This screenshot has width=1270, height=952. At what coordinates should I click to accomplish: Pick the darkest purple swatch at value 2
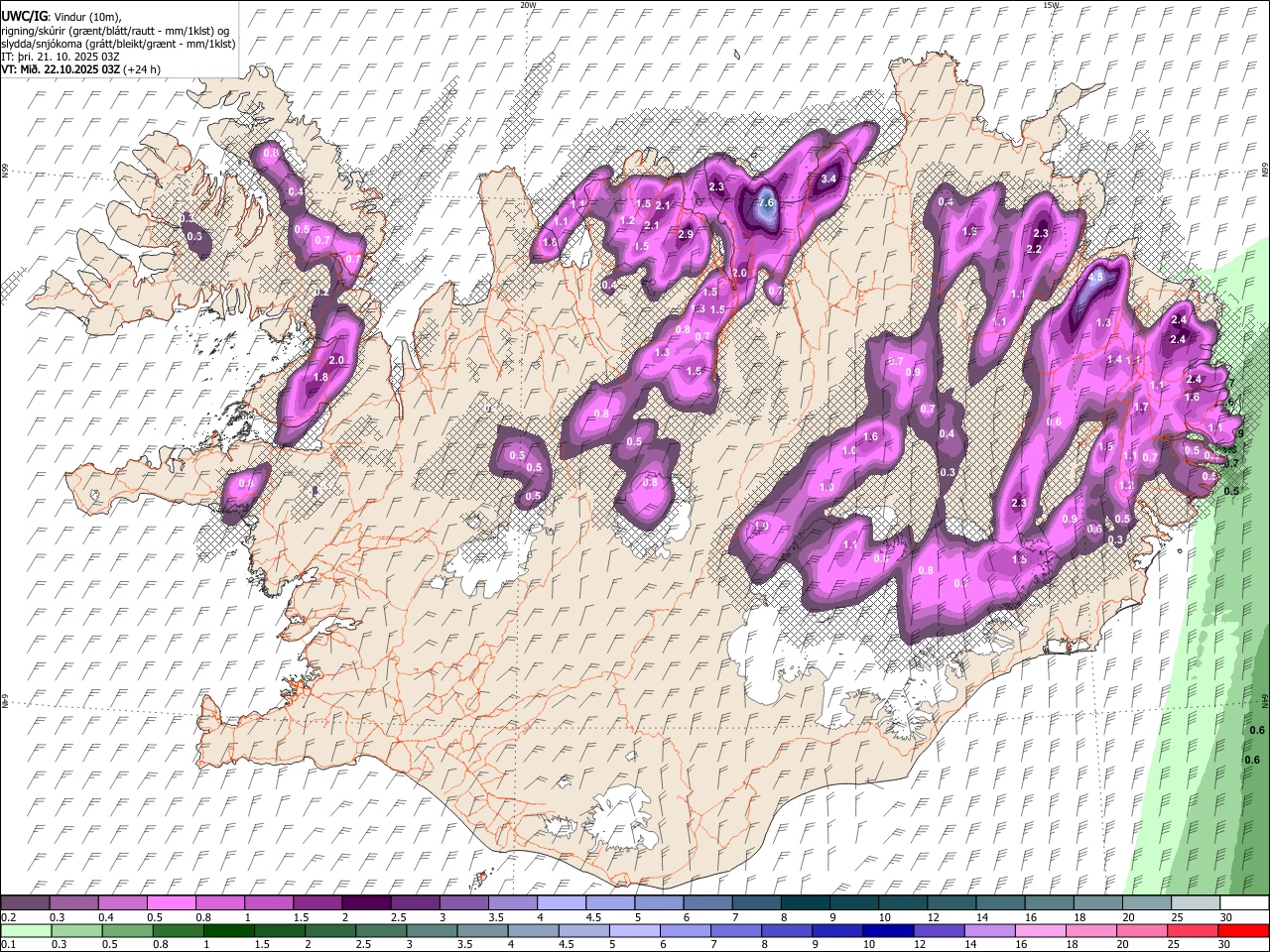pos(365,902)
